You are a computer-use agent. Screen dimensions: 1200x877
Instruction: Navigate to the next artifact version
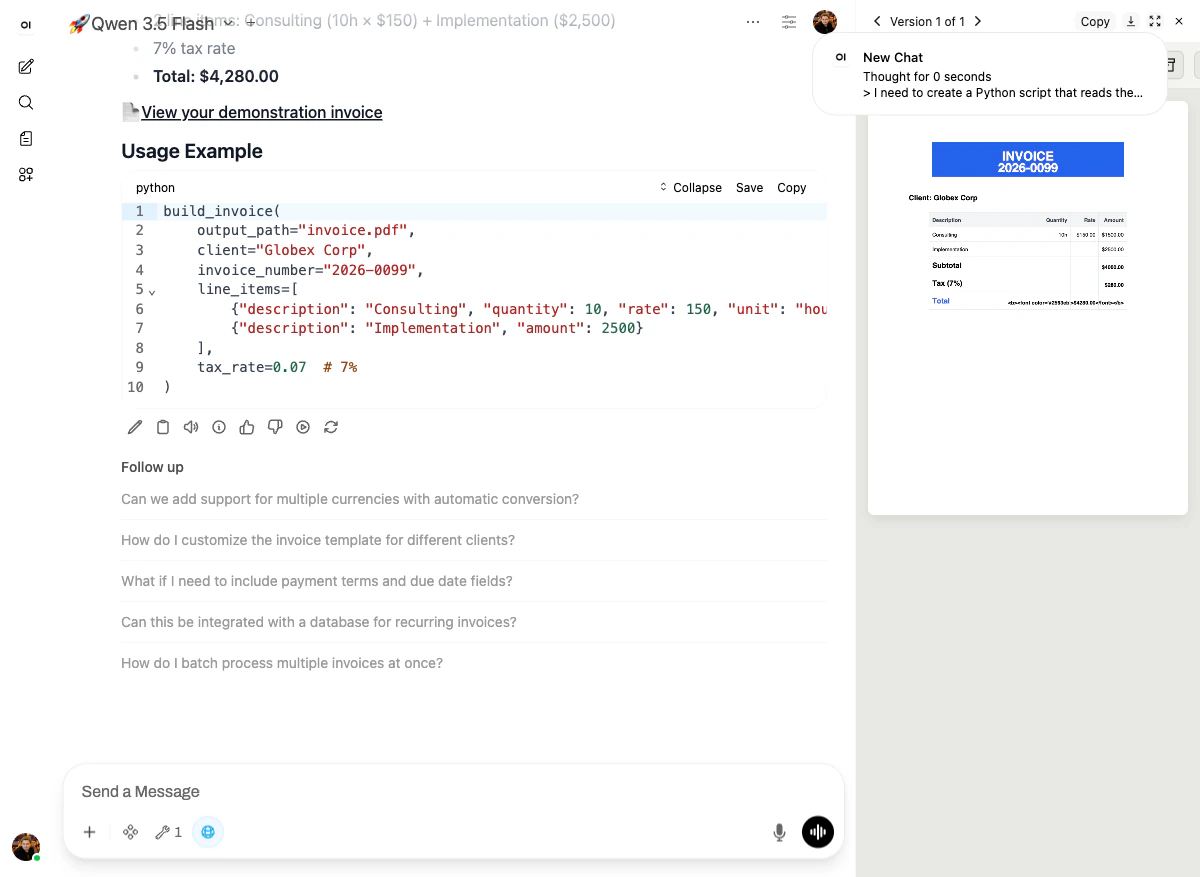(x=978, y=21)
